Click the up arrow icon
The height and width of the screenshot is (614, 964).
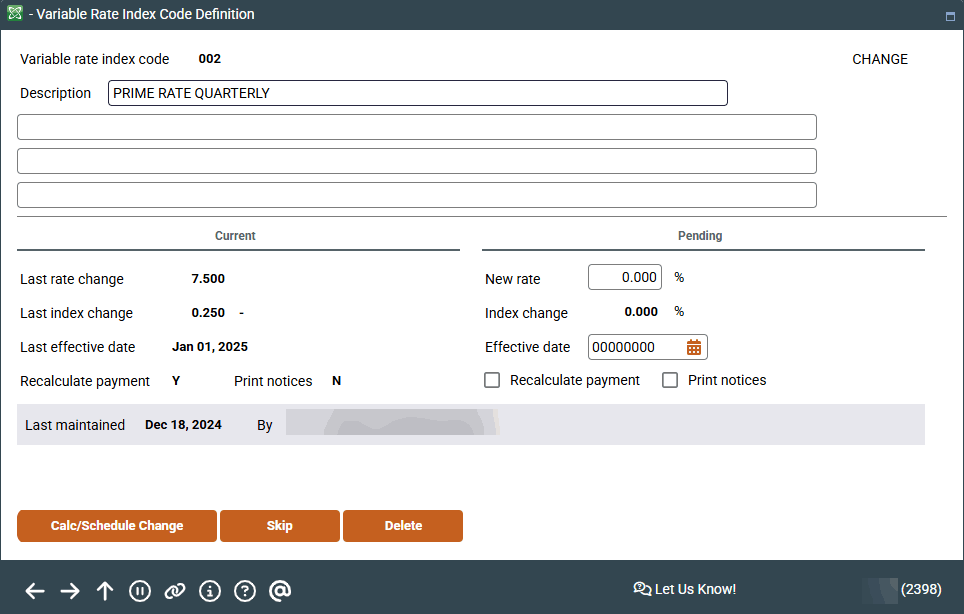[x=105, y=591]
